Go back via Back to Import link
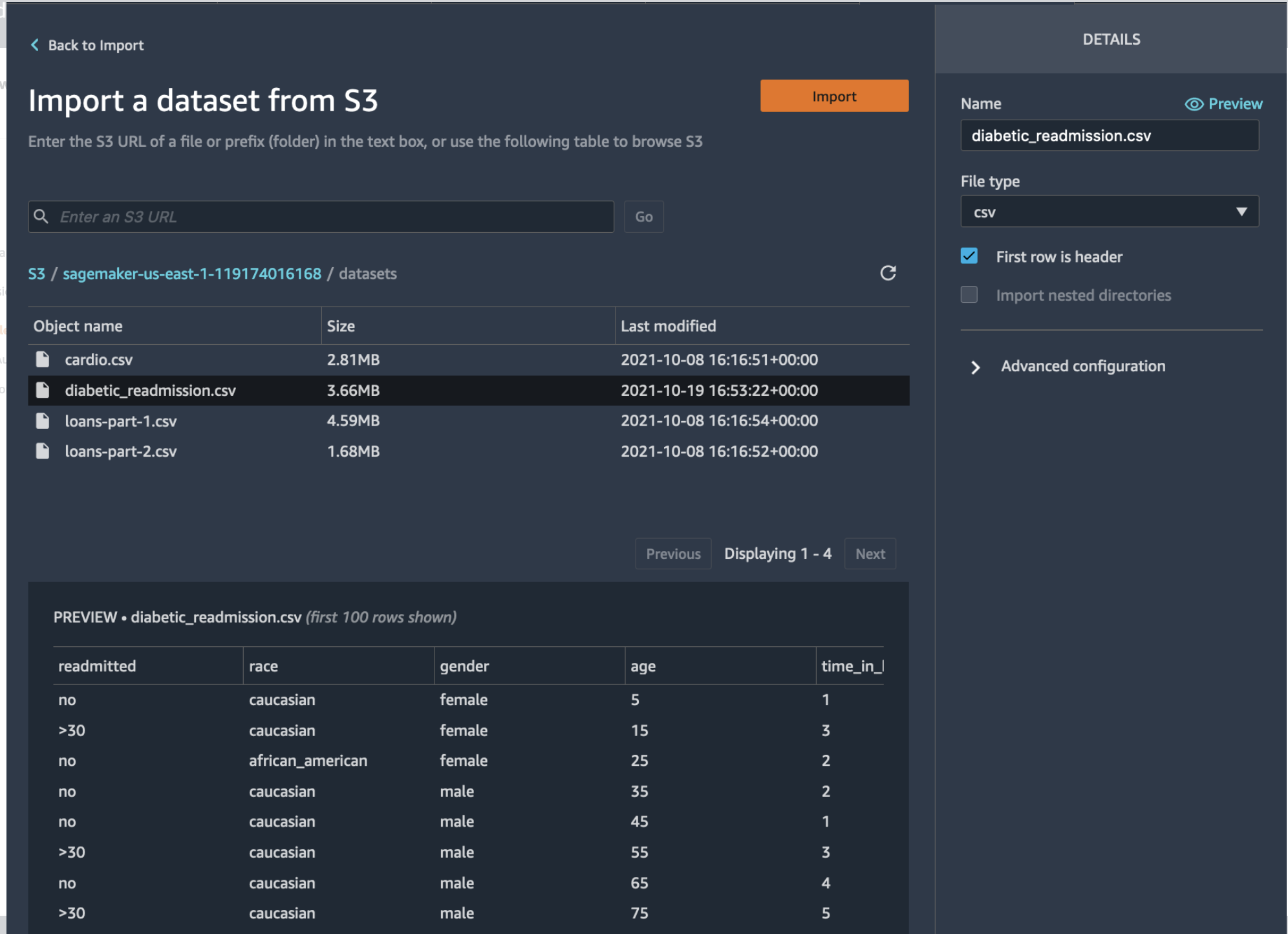 tap(96, 45)
